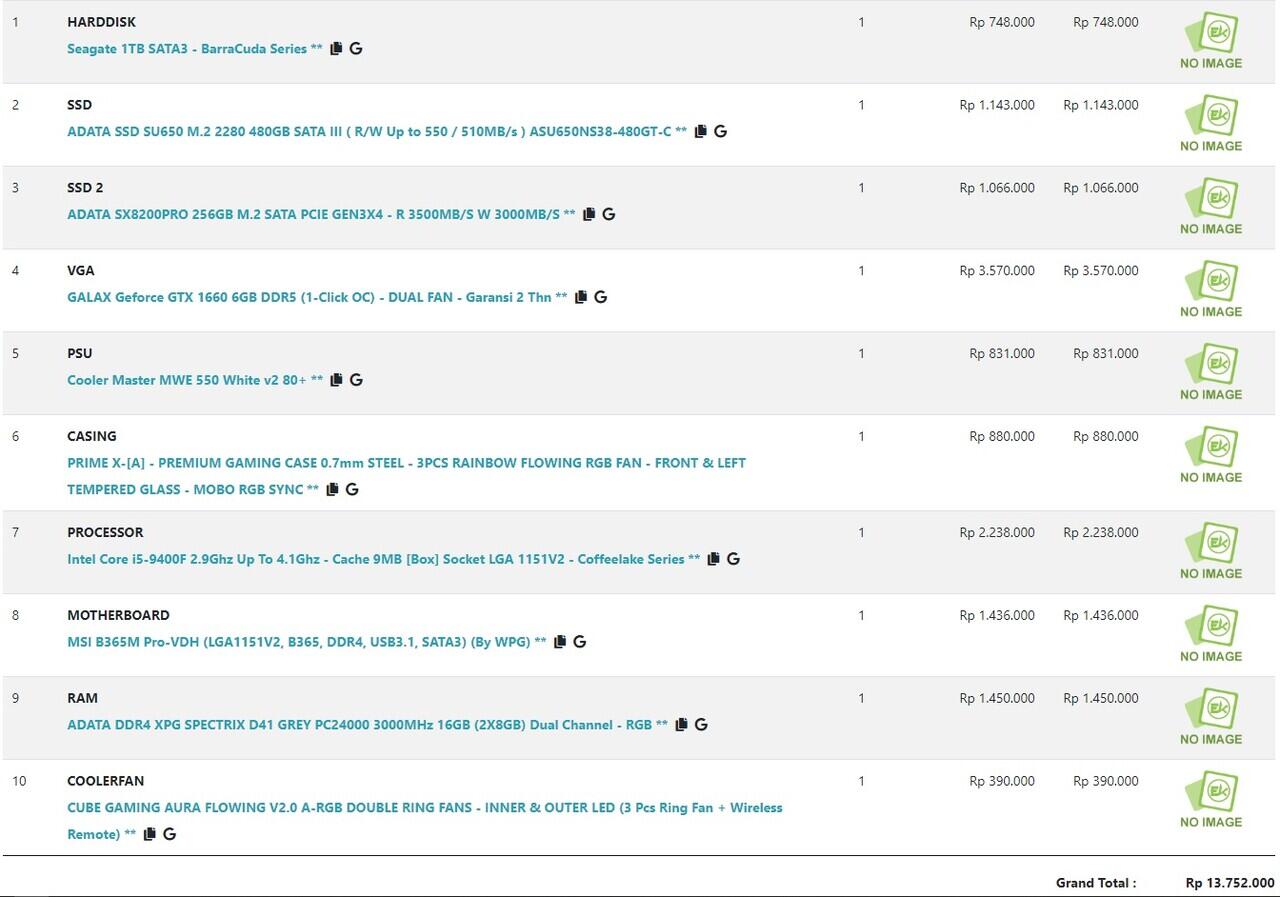Click the HARDDISK row's NO IMAGE thumbnail

pyautogui.click(x=1211, y=41)
